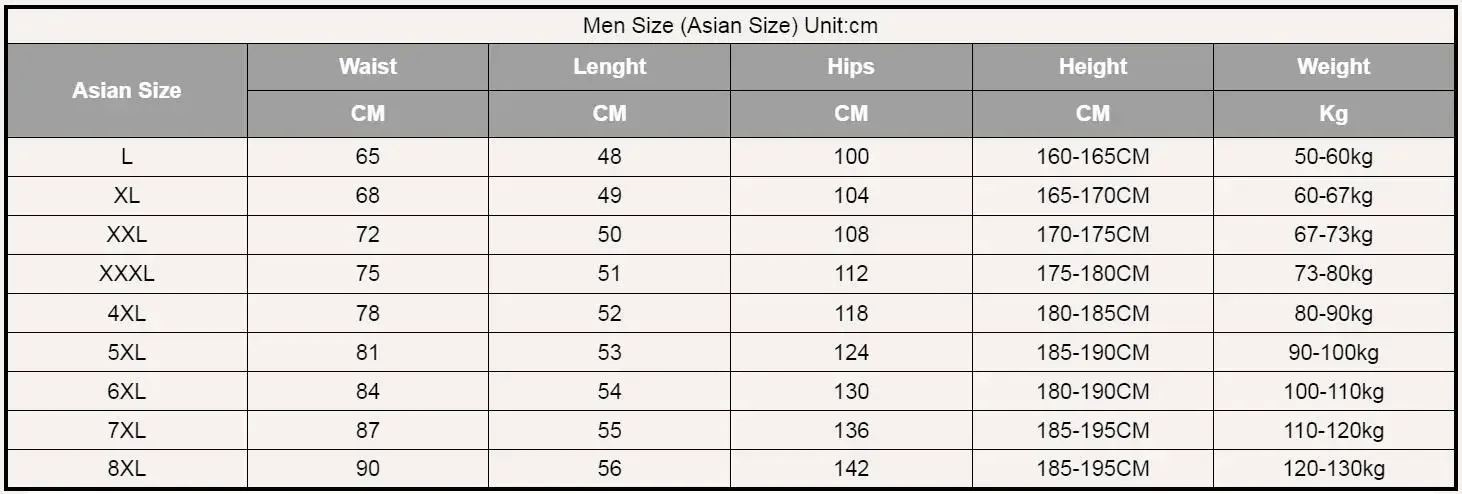Select the XXL size row label
1462x494 pixels.
[x=127, y=235]
